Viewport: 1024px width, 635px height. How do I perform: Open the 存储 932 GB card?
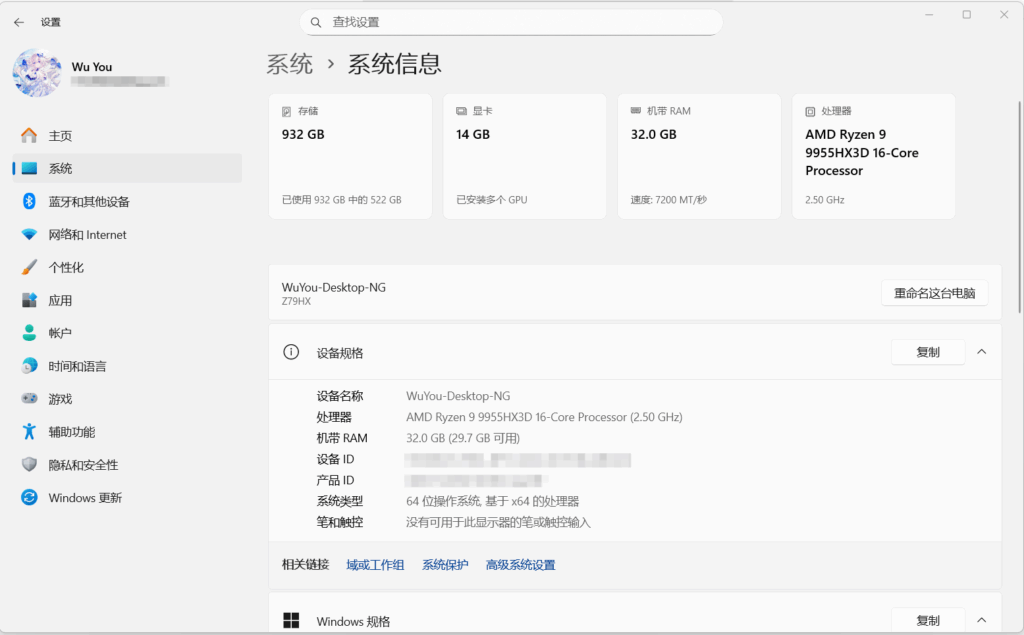(350, 156)
